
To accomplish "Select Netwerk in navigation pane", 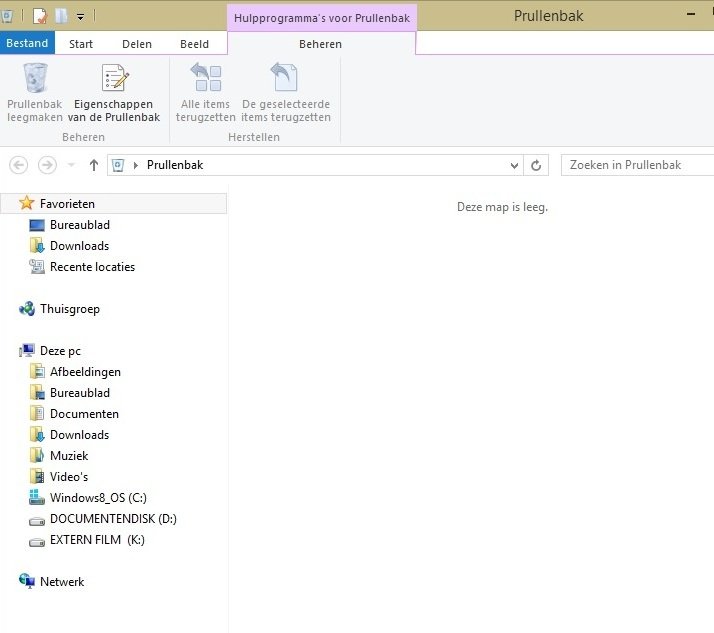I will [62, 582].
